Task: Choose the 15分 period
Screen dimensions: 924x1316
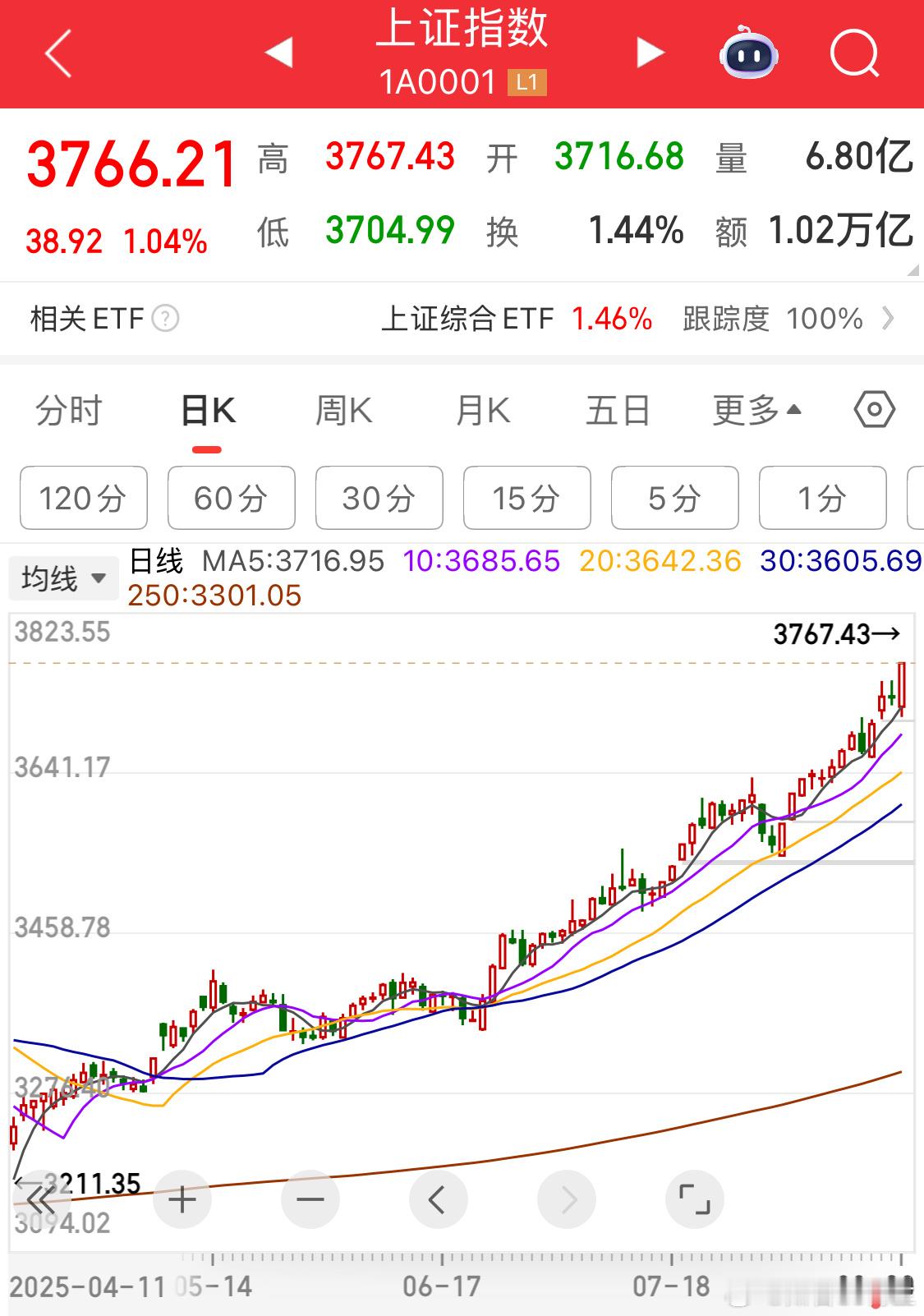Action: [x=526, y=498]
